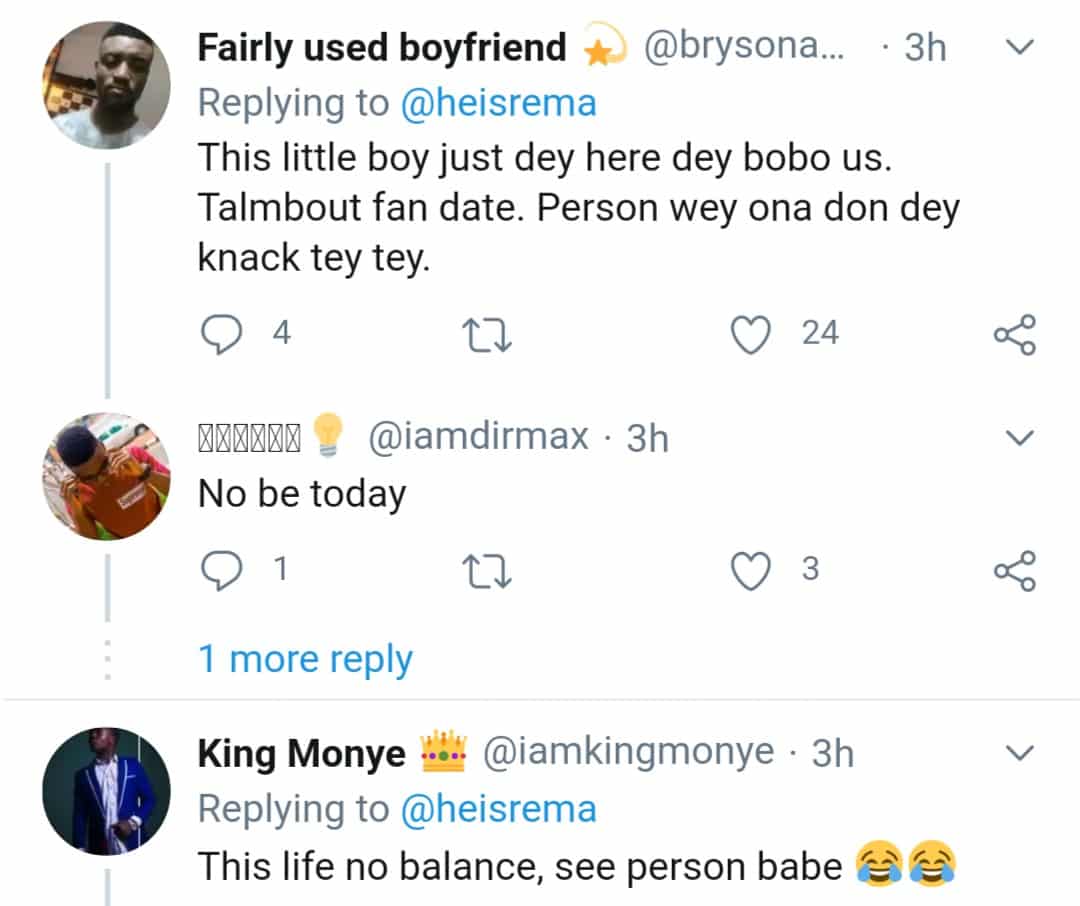This screenshot has width=1080, height=906.
Task: Share the 'No be today' tweet
Action: tap(1015, 570)
